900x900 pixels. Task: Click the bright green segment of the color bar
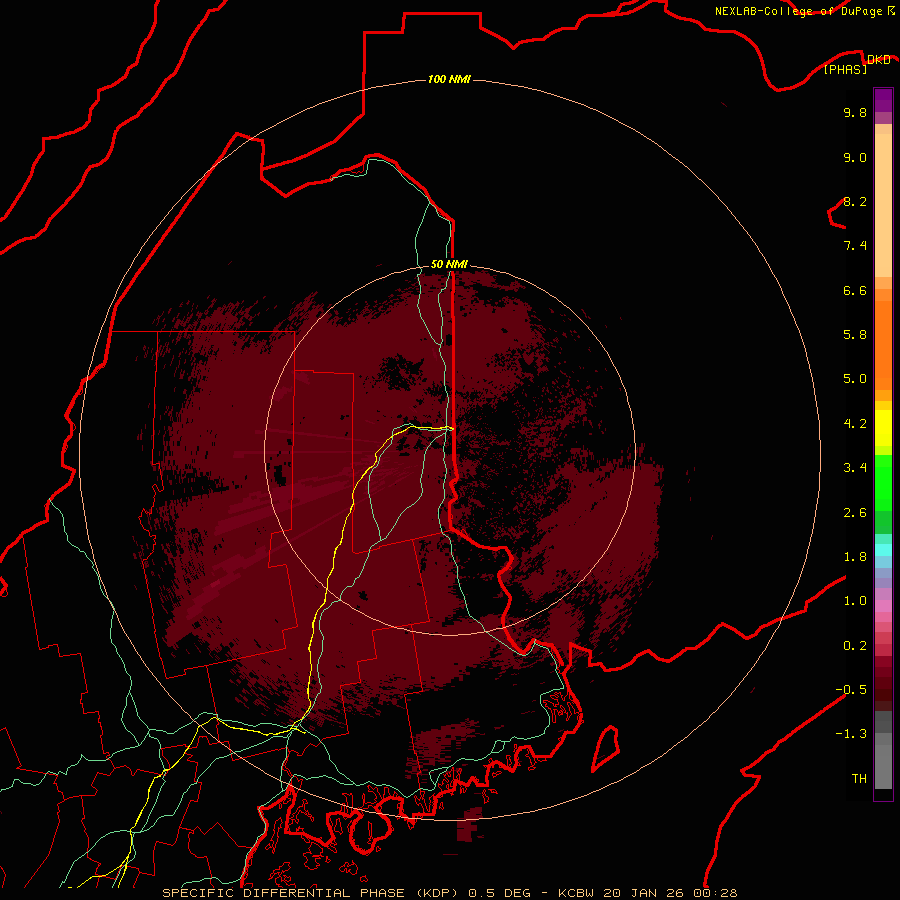883,482
